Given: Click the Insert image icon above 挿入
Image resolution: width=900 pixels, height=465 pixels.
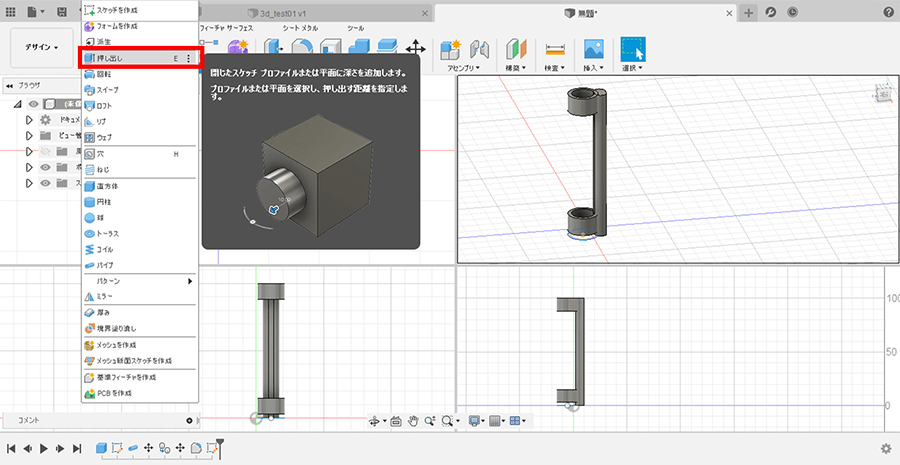Looking at the screenshot, I should [594, 49].
